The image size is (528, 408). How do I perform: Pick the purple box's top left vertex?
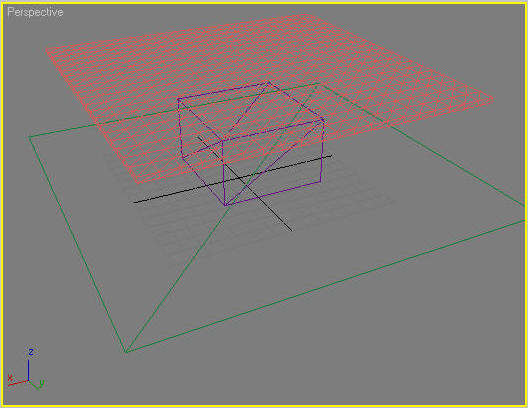tap(178, 99)
